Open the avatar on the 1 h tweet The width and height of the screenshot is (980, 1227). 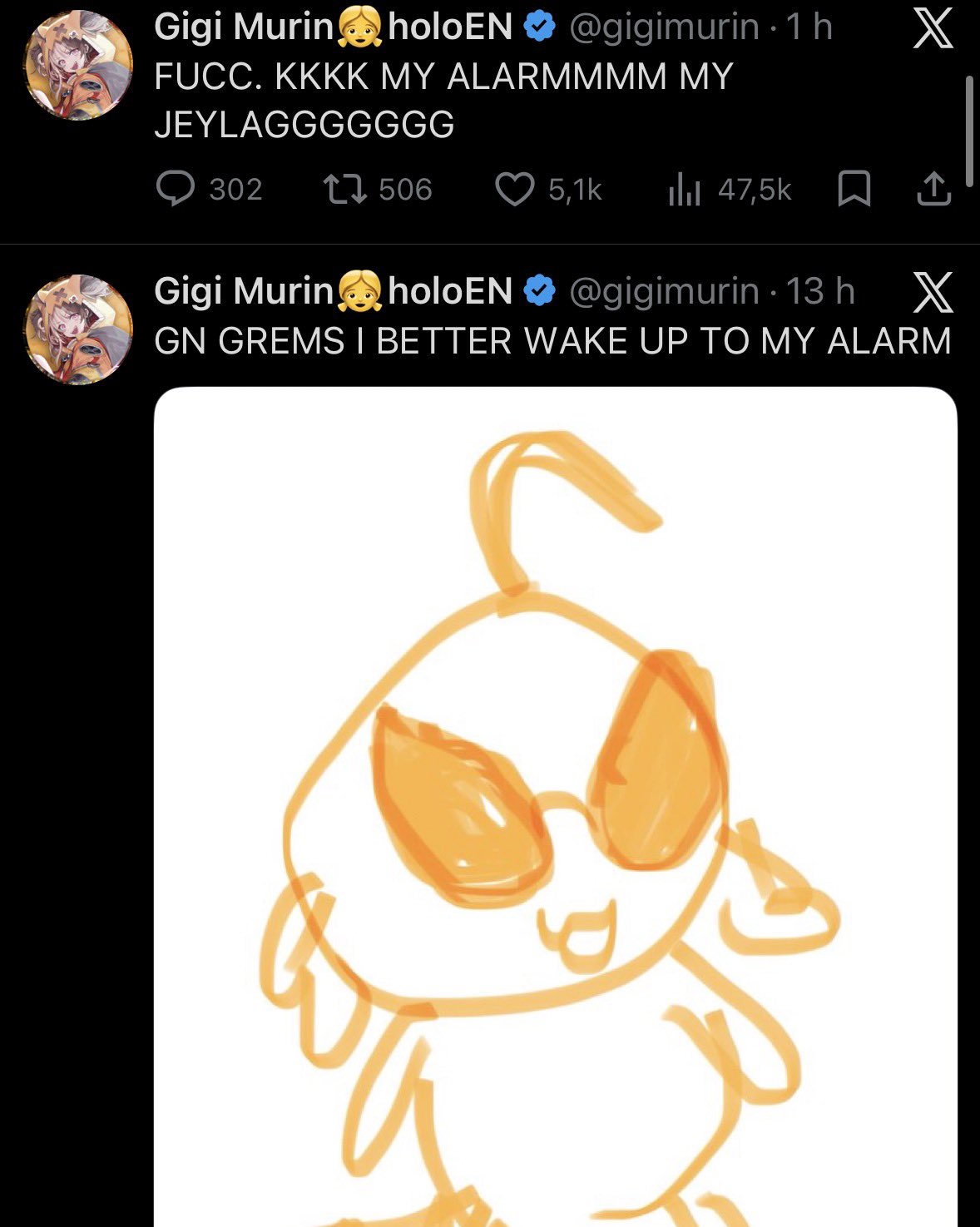[79, 65]
